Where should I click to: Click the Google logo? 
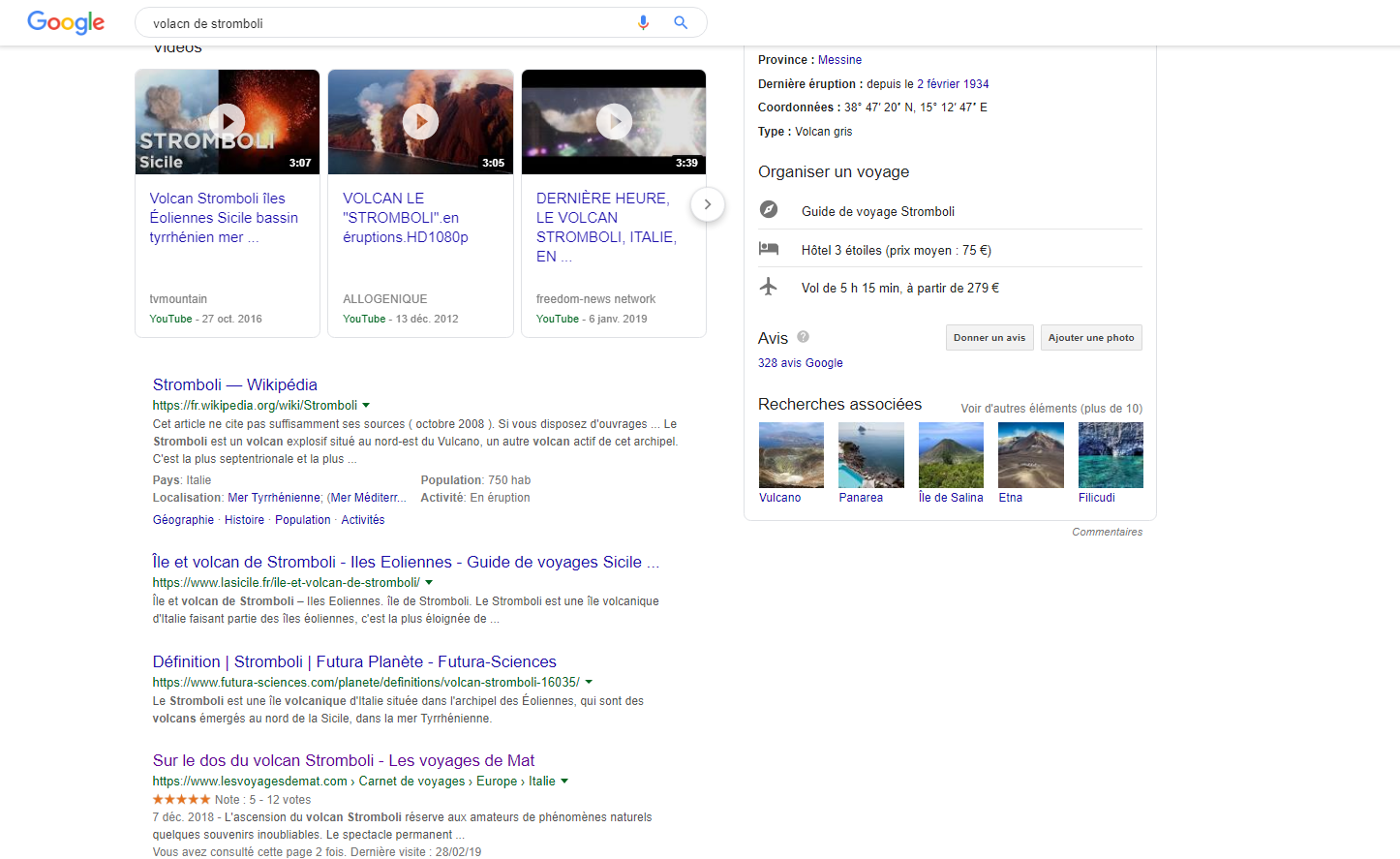pyautogui.click(x=66, y=22)
